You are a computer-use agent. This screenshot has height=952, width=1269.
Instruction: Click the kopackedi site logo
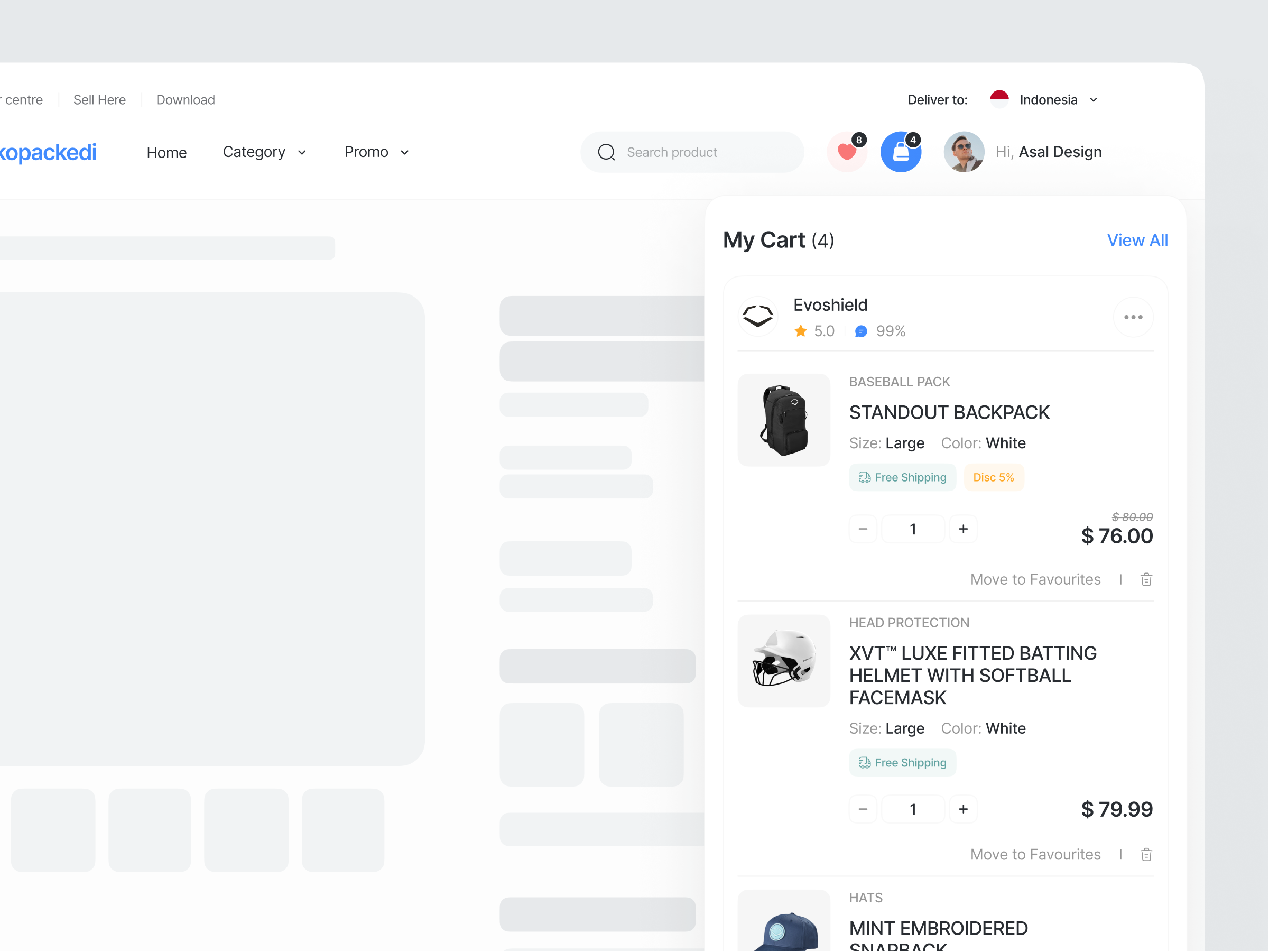point(48,153)
